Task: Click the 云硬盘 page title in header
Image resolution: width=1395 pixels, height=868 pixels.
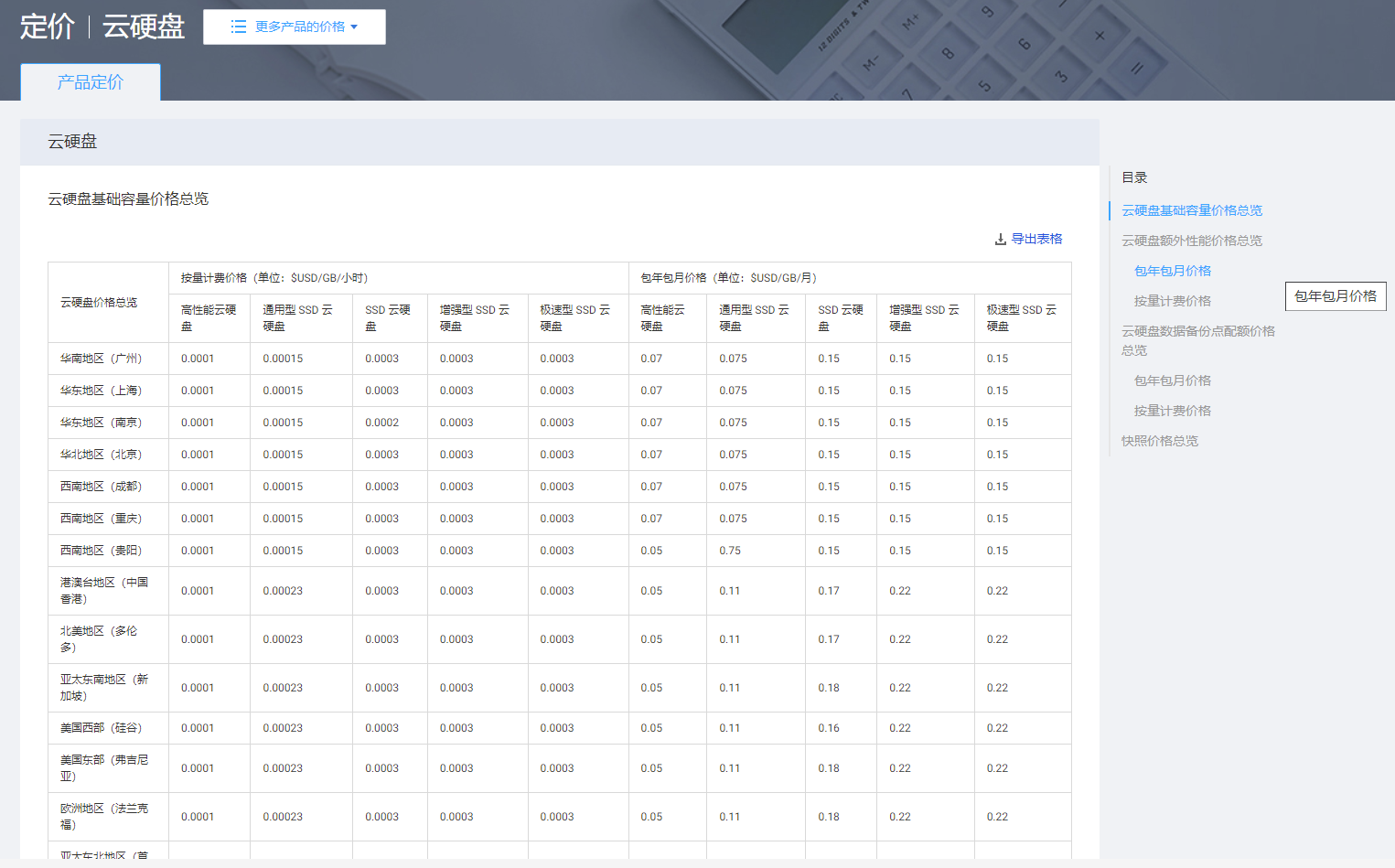Action: tap(144, 27)
